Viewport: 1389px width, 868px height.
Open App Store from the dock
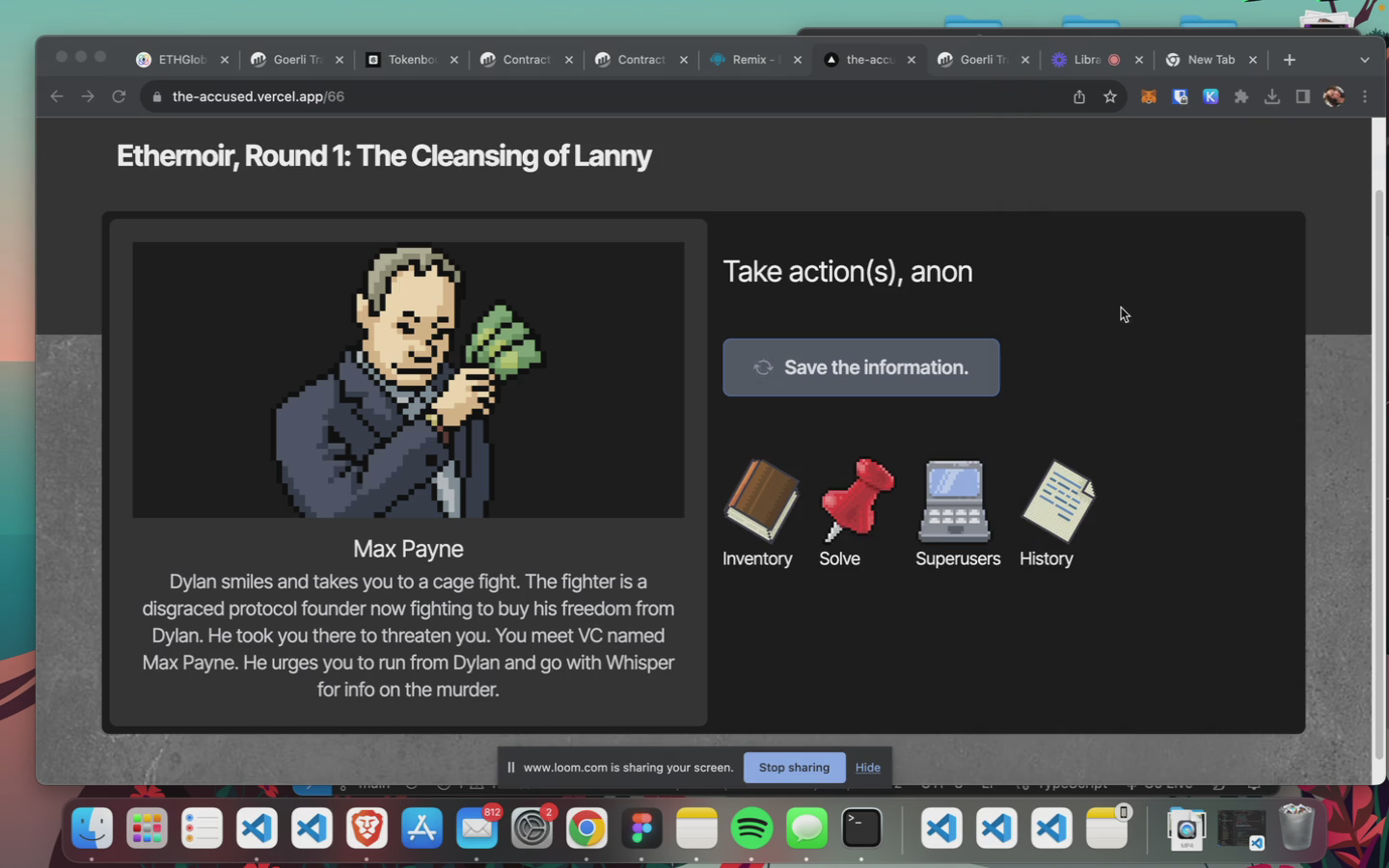[422, 828]
